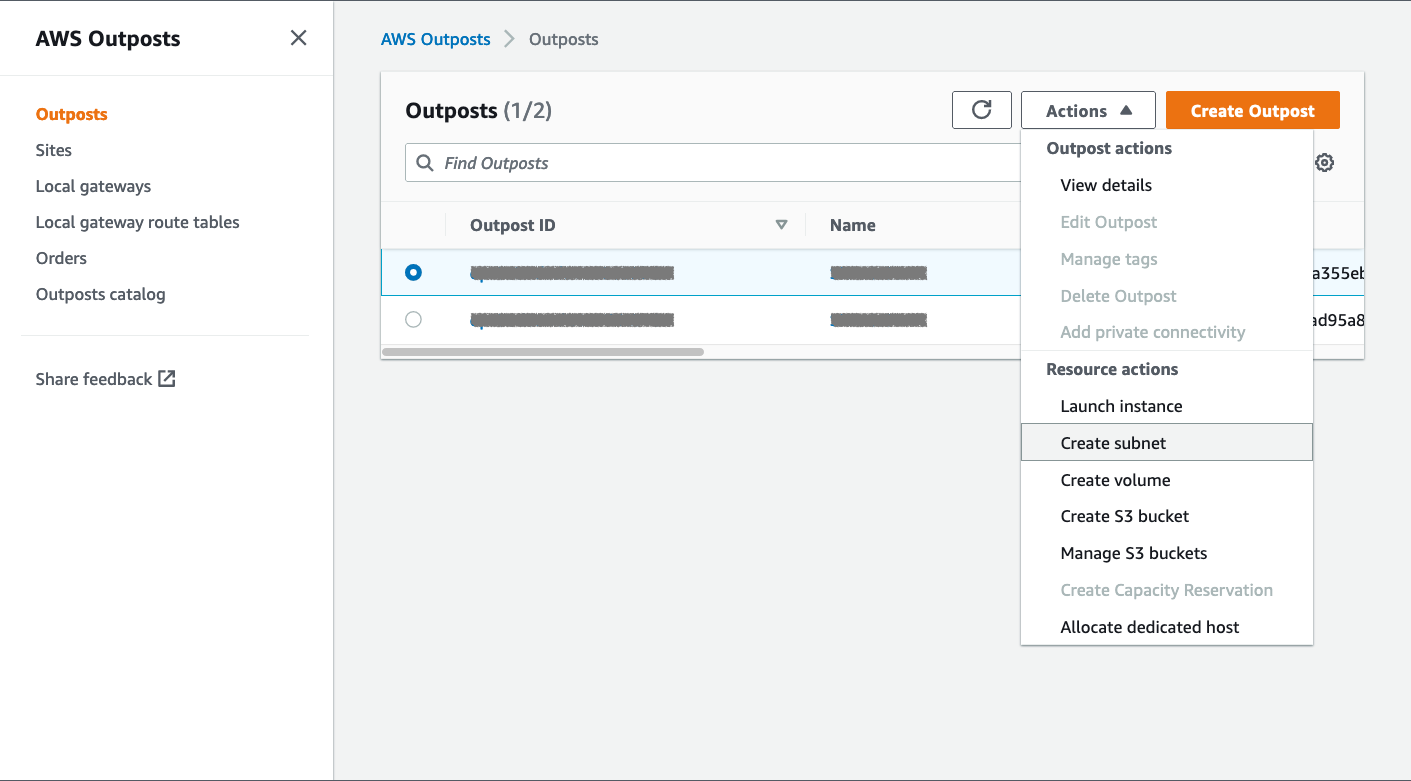Image resolution: width=1411 pixels, height=781 pixels.
Task: Click the external link icon beside Share feedback
Action: click(167, 379)
